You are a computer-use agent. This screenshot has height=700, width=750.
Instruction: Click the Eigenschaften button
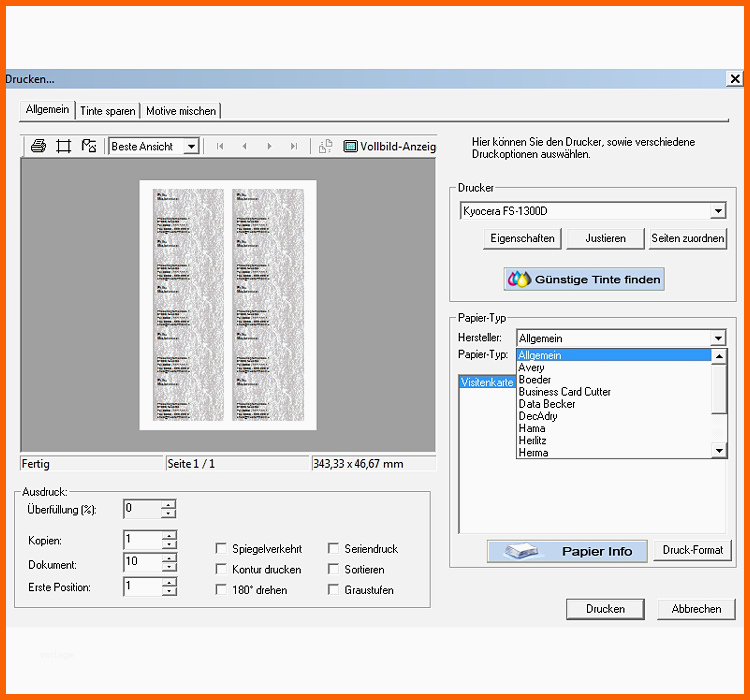coord(522,238)
